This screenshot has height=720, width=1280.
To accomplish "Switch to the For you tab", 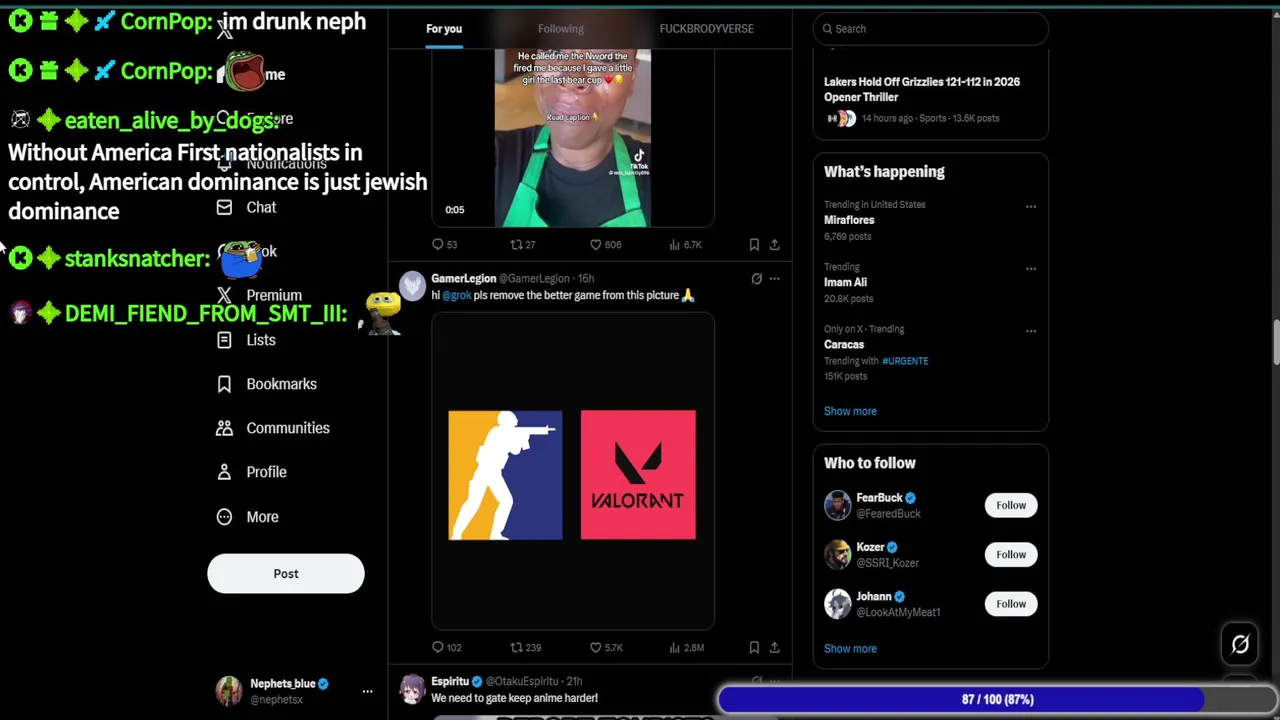I will tap(444, 29).
